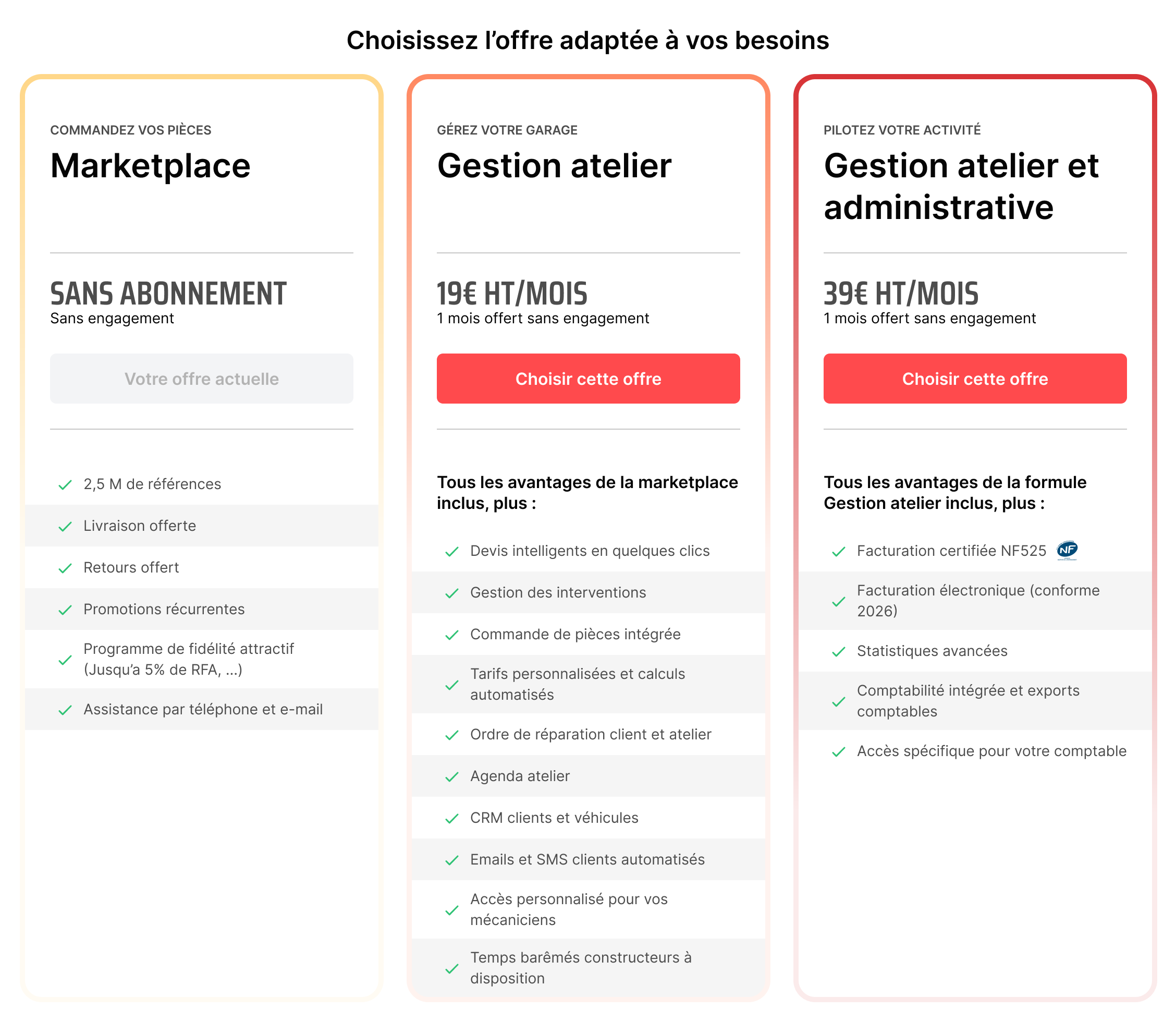Click the 39€ HT/MOIS price text

click(x=901, y=294)
